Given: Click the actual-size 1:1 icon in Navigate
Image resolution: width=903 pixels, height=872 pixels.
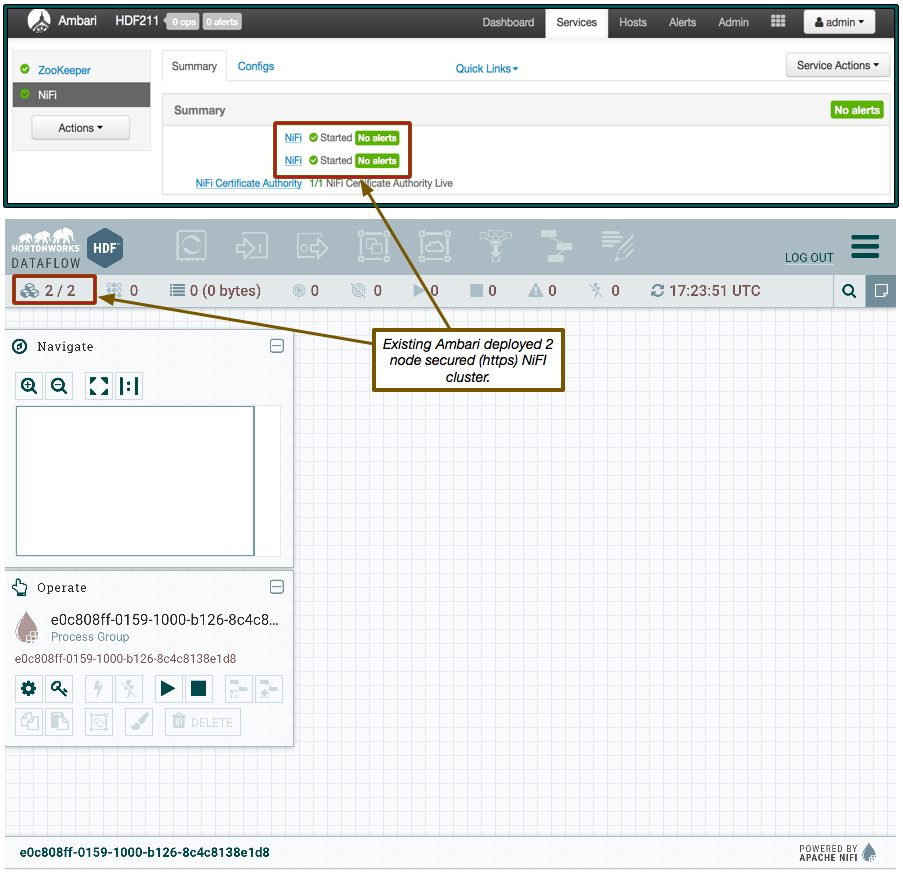Looking at the screenshot, I should [x=129, y=385].
